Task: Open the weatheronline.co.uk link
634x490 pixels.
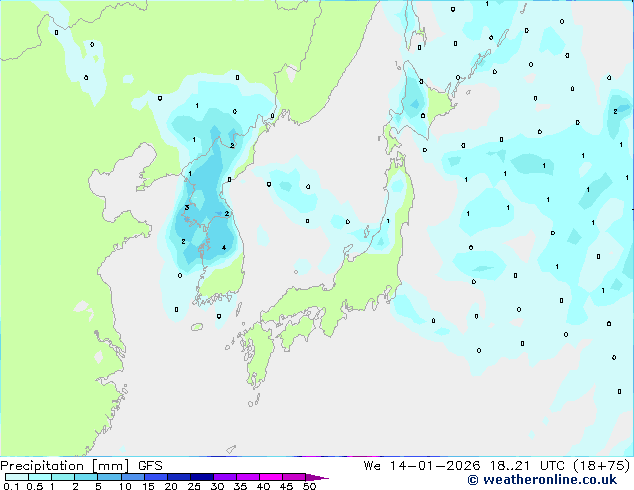Action: (x=542, y=480)
